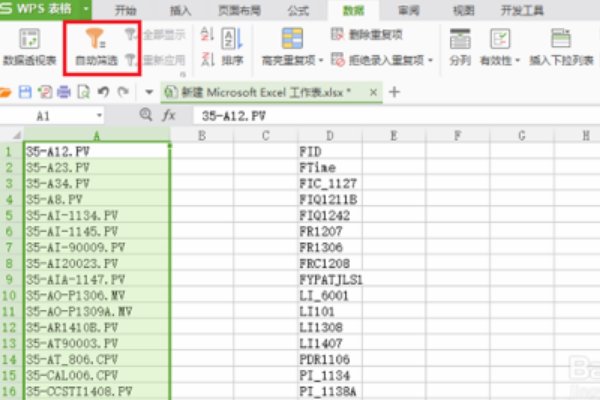Undo the last action
The image size is (600, 400).
coord(103,92)
